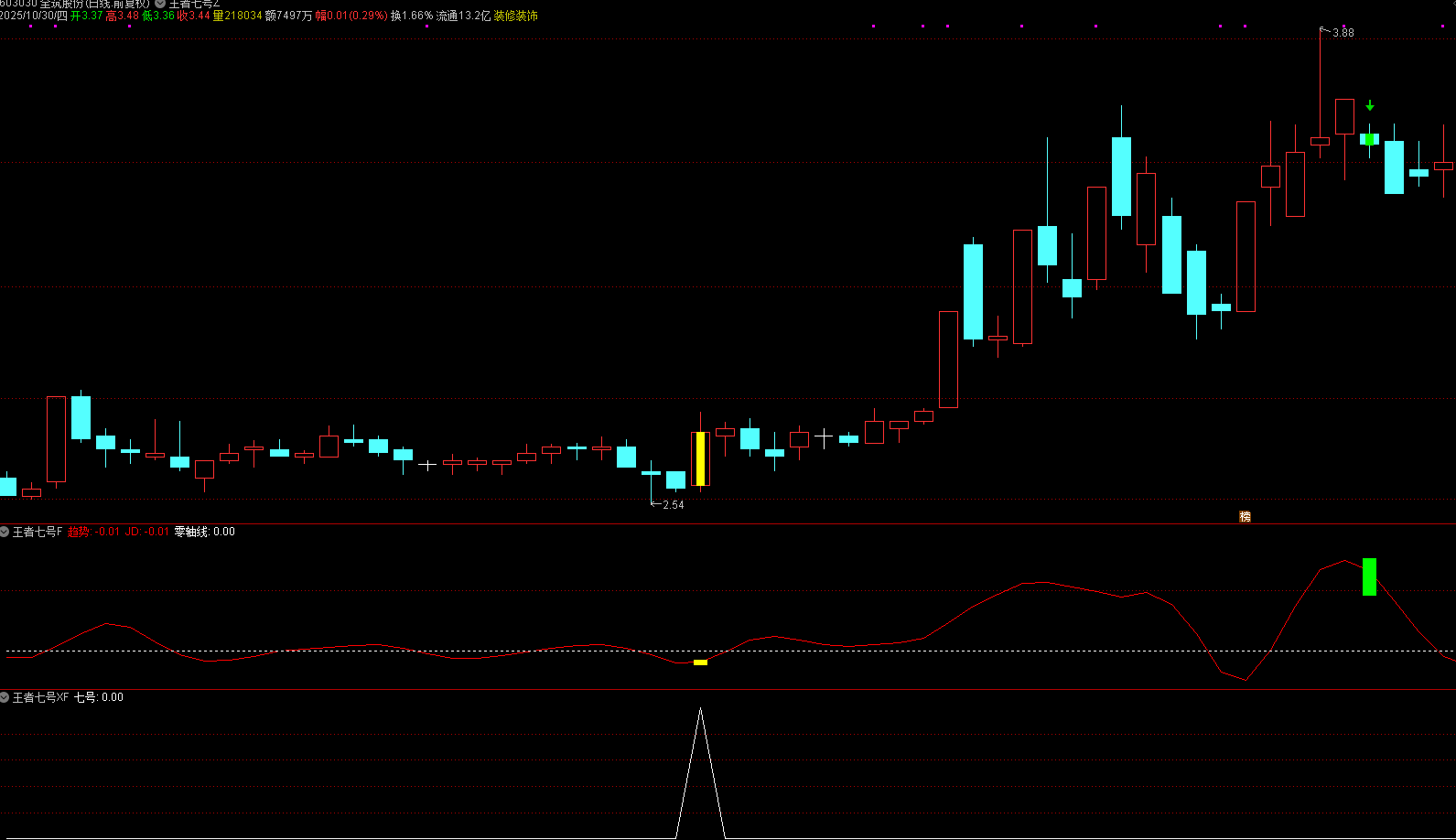
Task: Click the low price 低3.36
Action: 157,16
